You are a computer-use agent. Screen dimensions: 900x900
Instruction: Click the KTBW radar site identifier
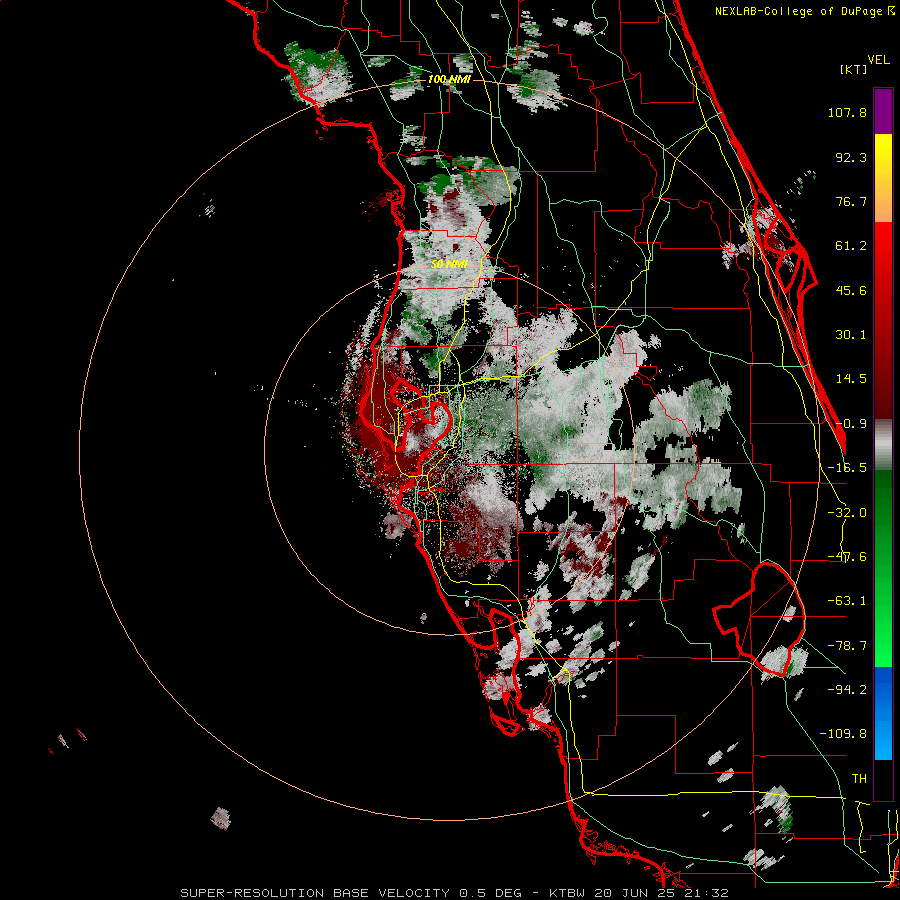(568, 893)
